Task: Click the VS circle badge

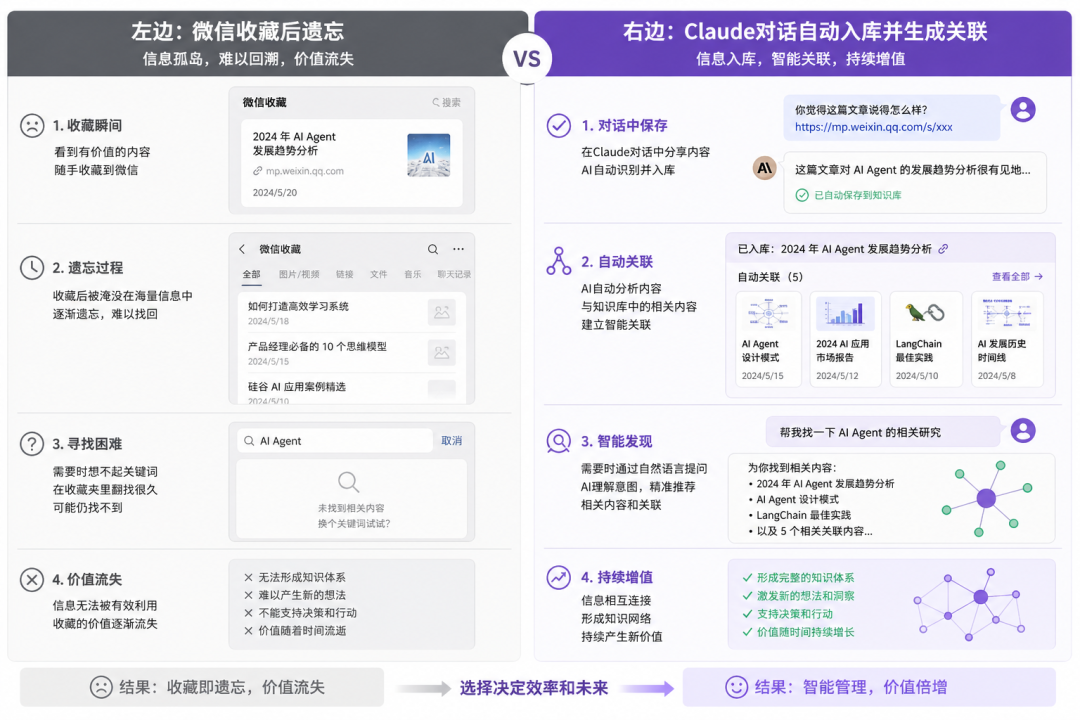Action: point(527,59)
